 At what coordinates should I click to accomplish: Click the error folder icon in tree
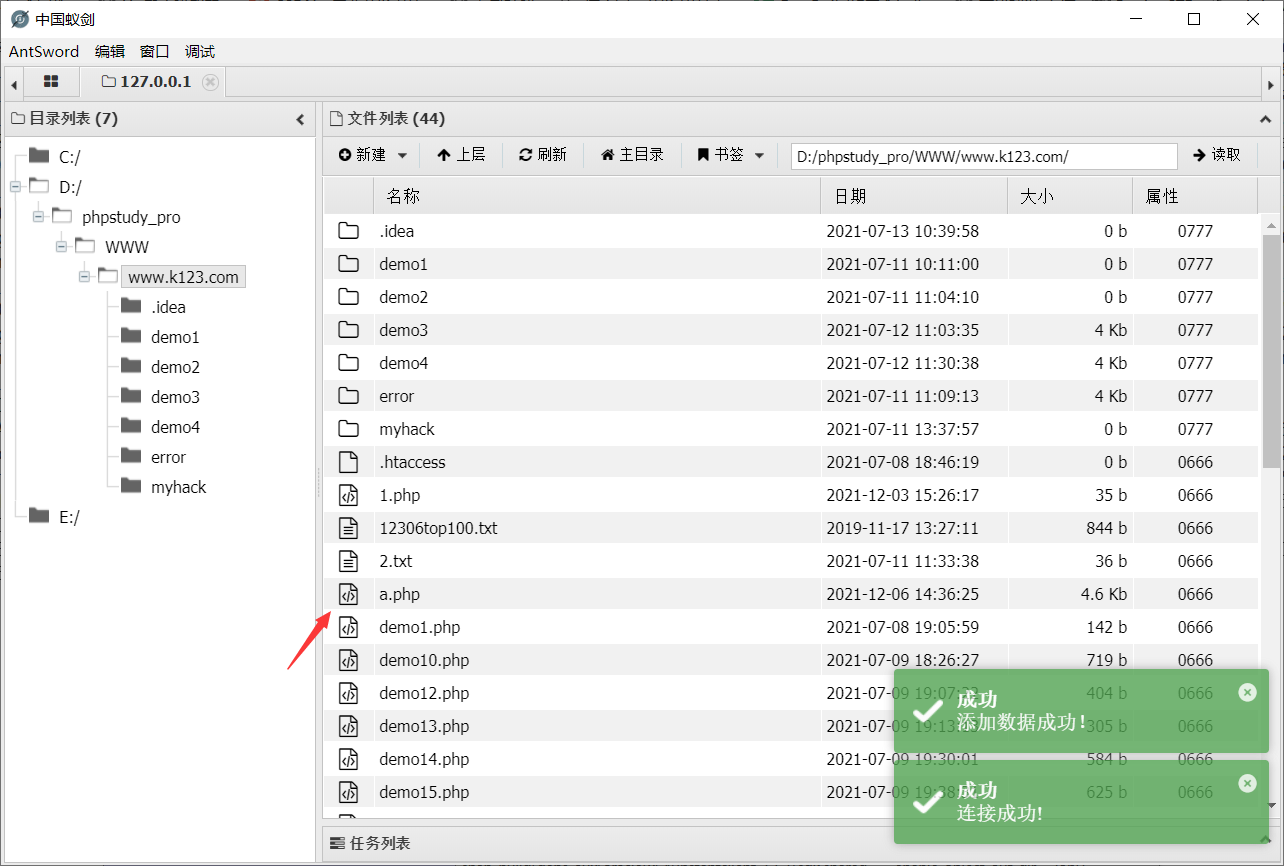131,456
